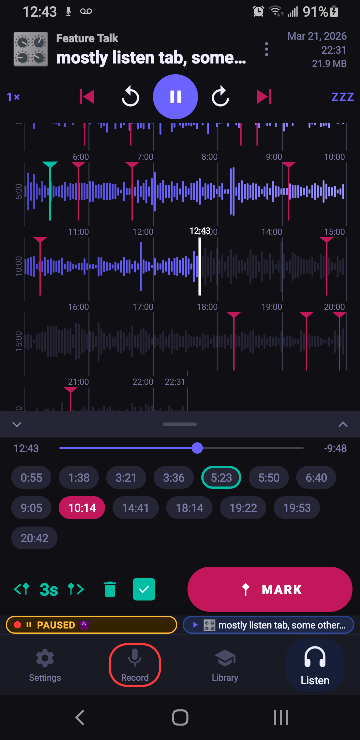Tap the Feature Talk category label
Screen dimensions: 360x740
(87, 38)
